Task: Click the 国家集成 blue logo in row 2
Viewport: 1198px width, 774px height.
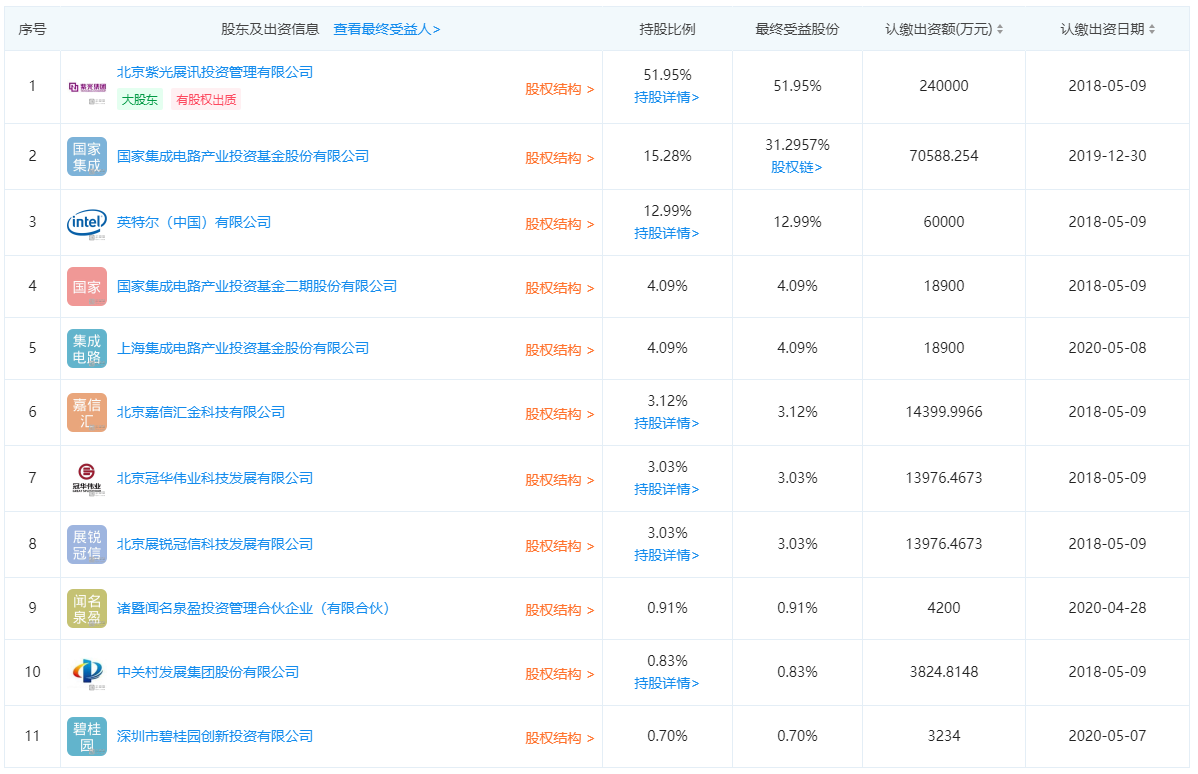Action: click(x=87, y=157)
